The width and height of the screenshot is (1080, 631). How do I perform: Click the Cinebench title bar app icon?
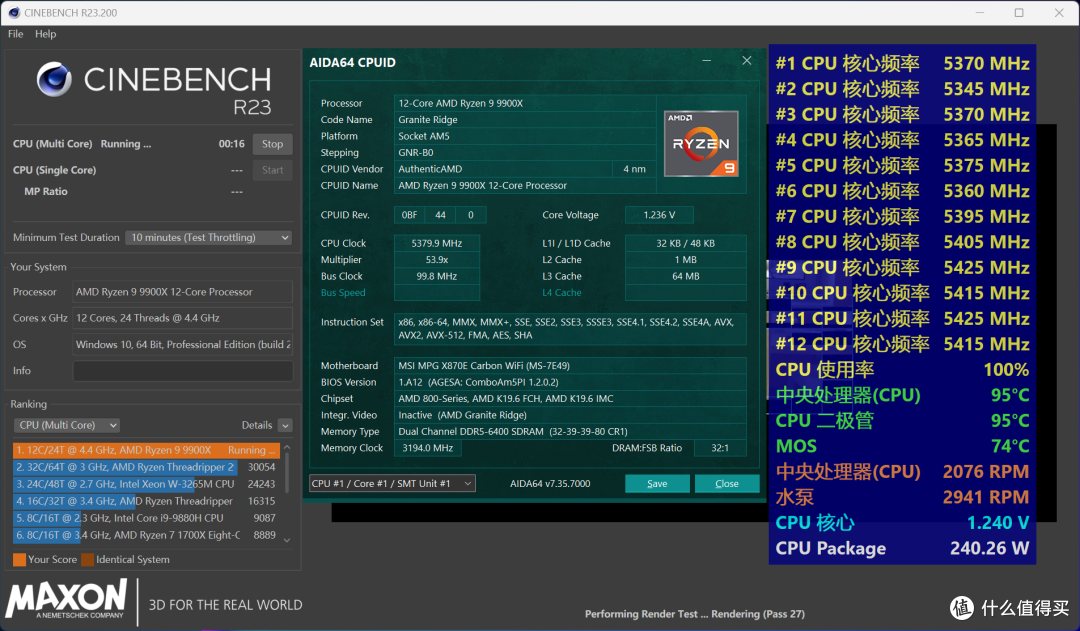[x=14, y=12]
